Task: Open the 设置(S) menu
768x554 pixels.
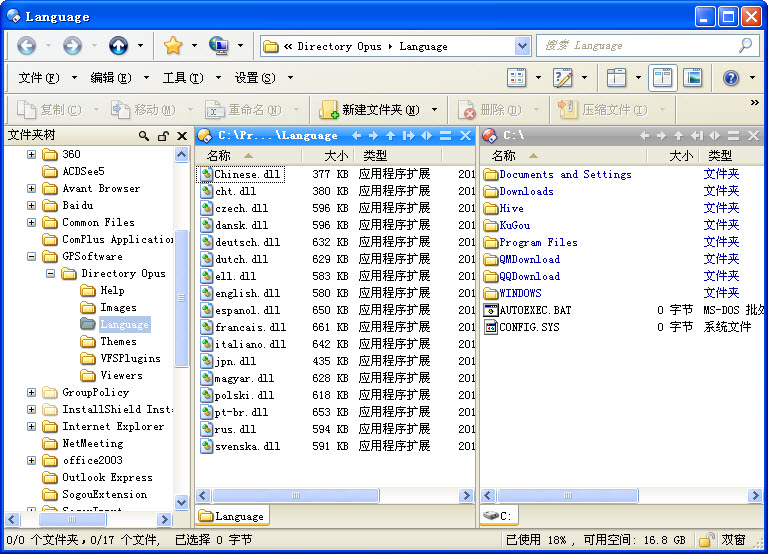Action: [255, 78]
